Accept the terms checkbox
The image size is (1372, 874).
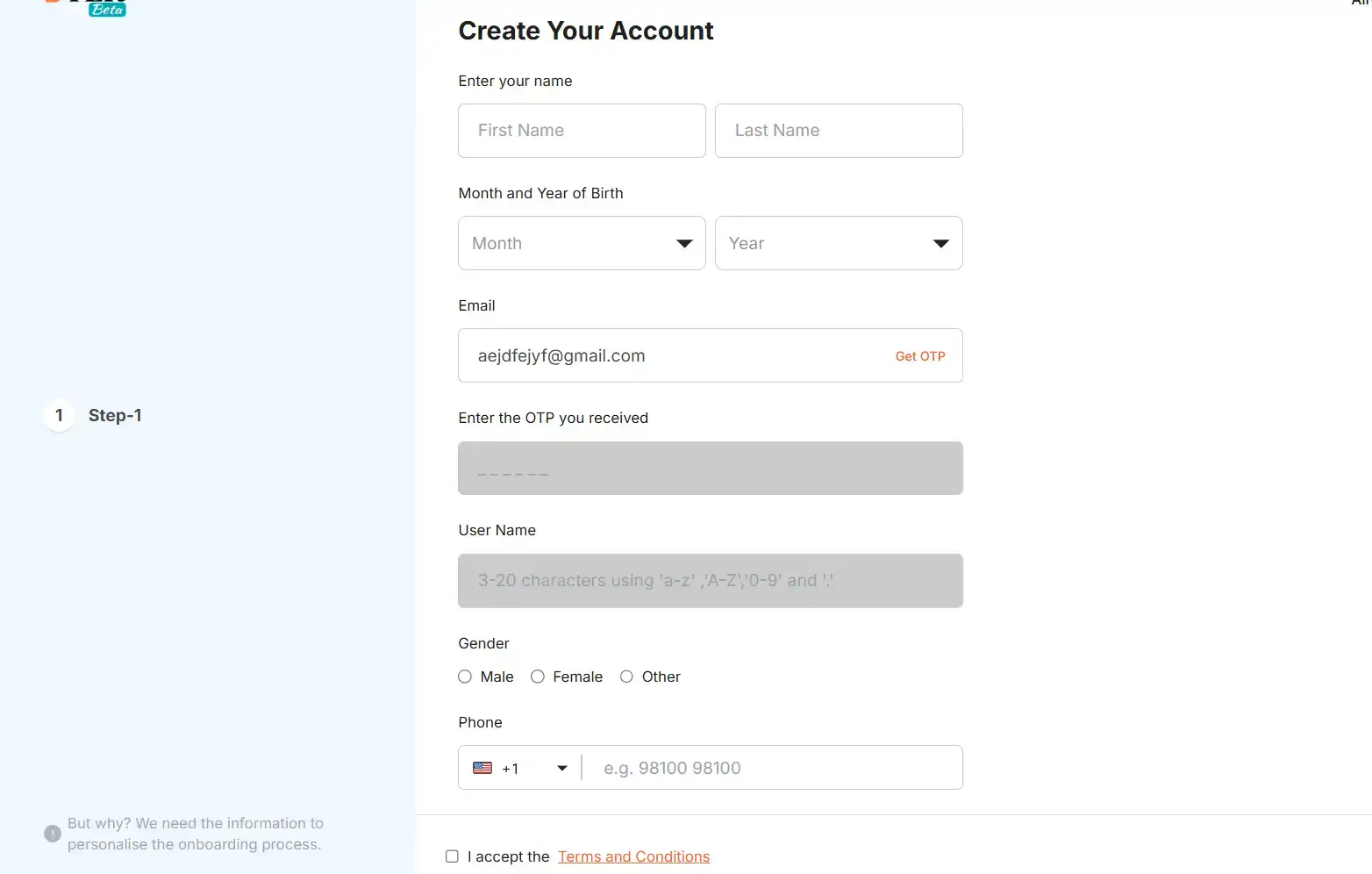[452, 856]
